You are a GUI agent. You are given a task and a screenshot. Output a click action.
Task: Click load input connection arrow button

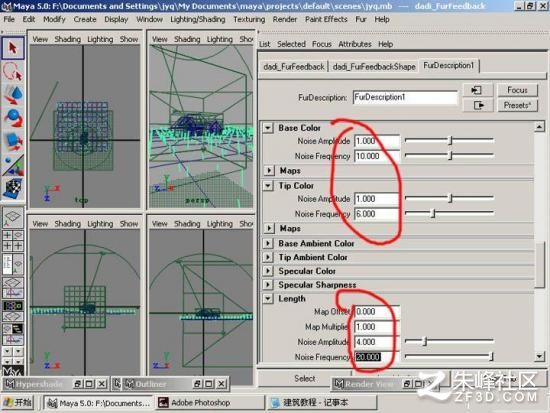click(x=478, y=90)
